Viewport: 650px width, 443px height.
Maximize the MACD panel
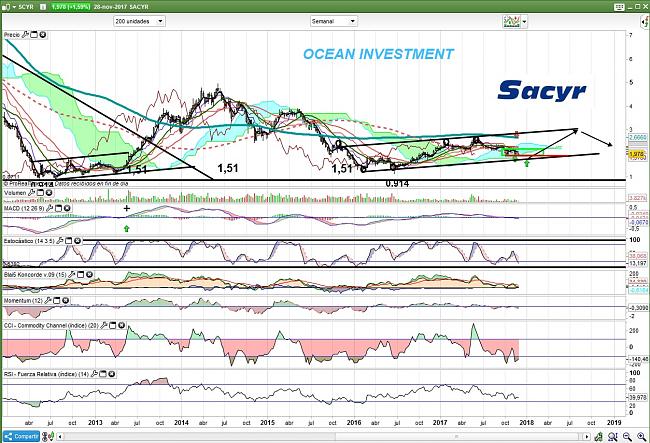coord(58,208)
